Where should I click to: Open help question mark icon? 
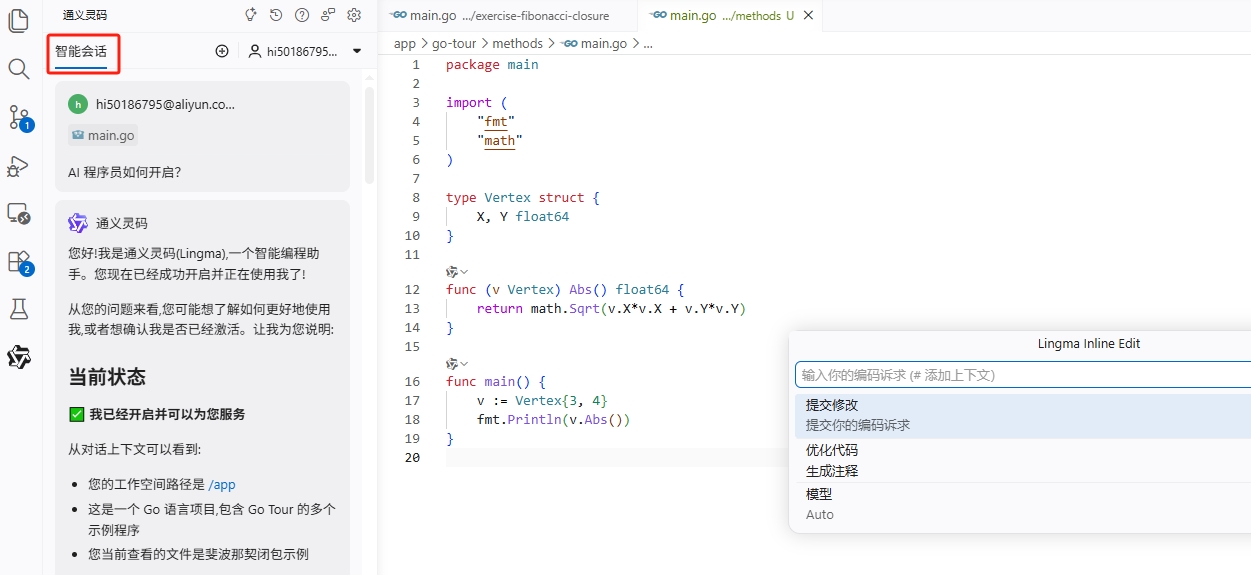[302, 15]
